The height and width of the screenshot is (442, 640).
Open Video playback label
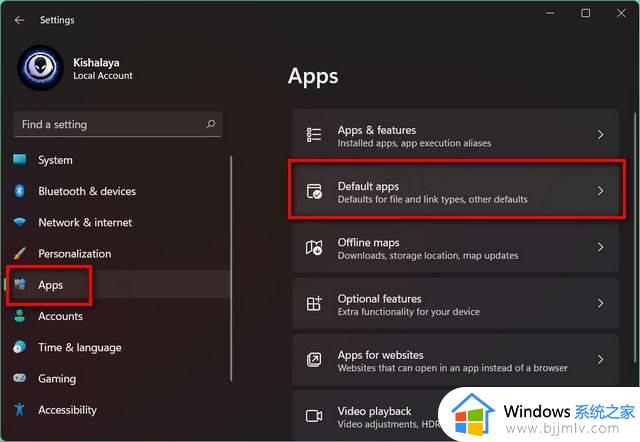coord(374,411)
